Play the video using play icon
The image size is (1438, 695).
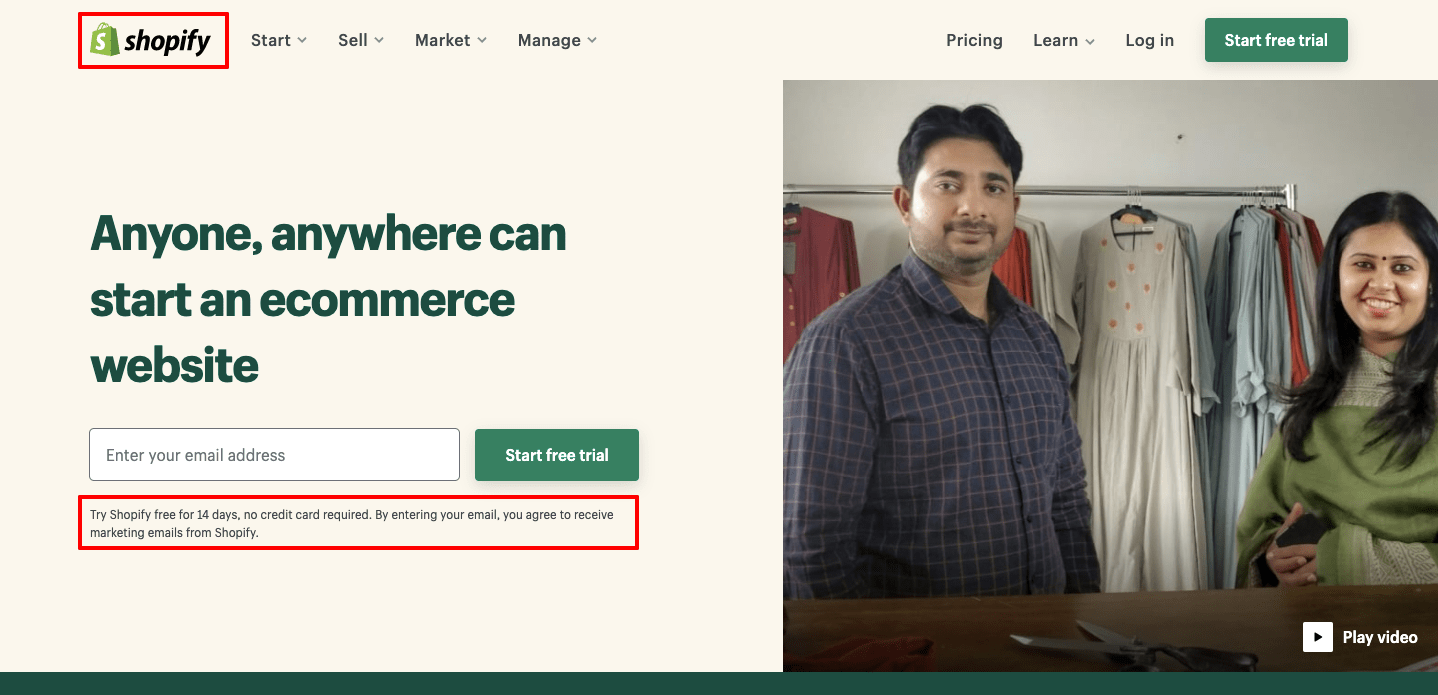pos(1318,637)
